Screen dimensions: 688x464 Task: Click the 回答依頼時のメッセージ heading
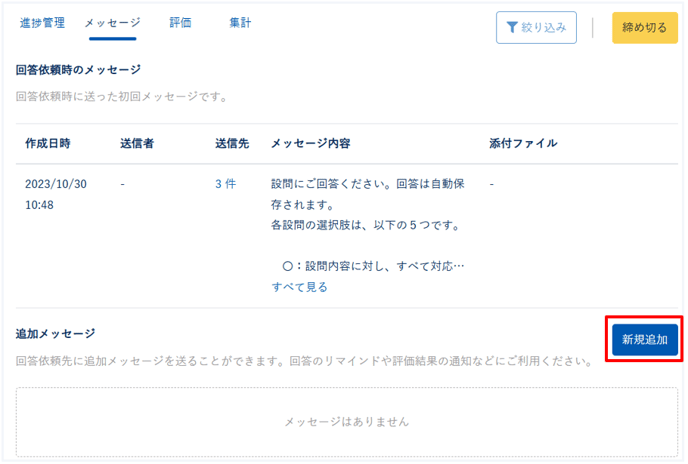(78, 70)
